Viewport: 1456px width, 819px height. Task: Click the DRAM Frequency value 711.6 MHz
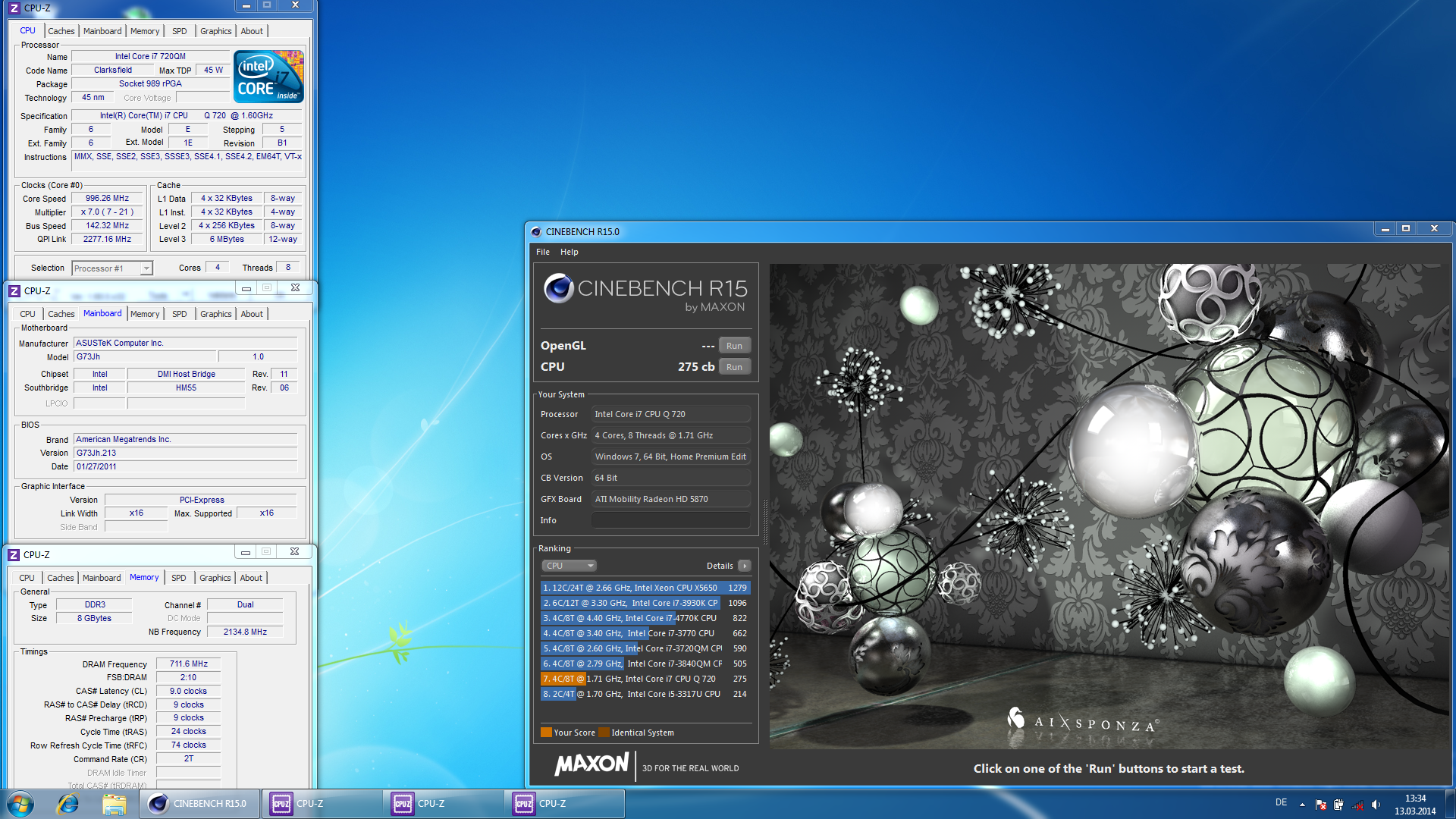[x=188, y=664]
